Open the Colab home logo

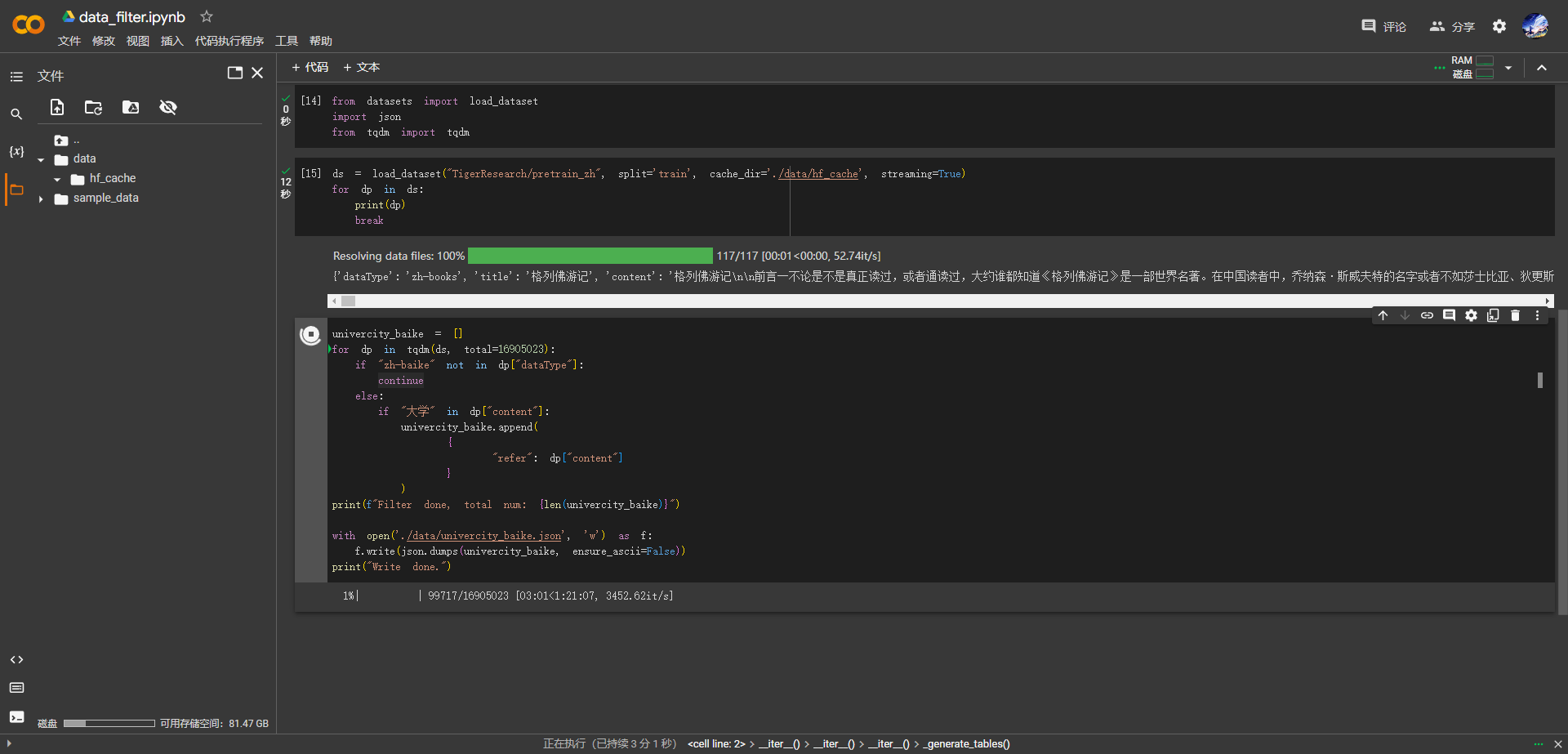[x=29, y=25]
